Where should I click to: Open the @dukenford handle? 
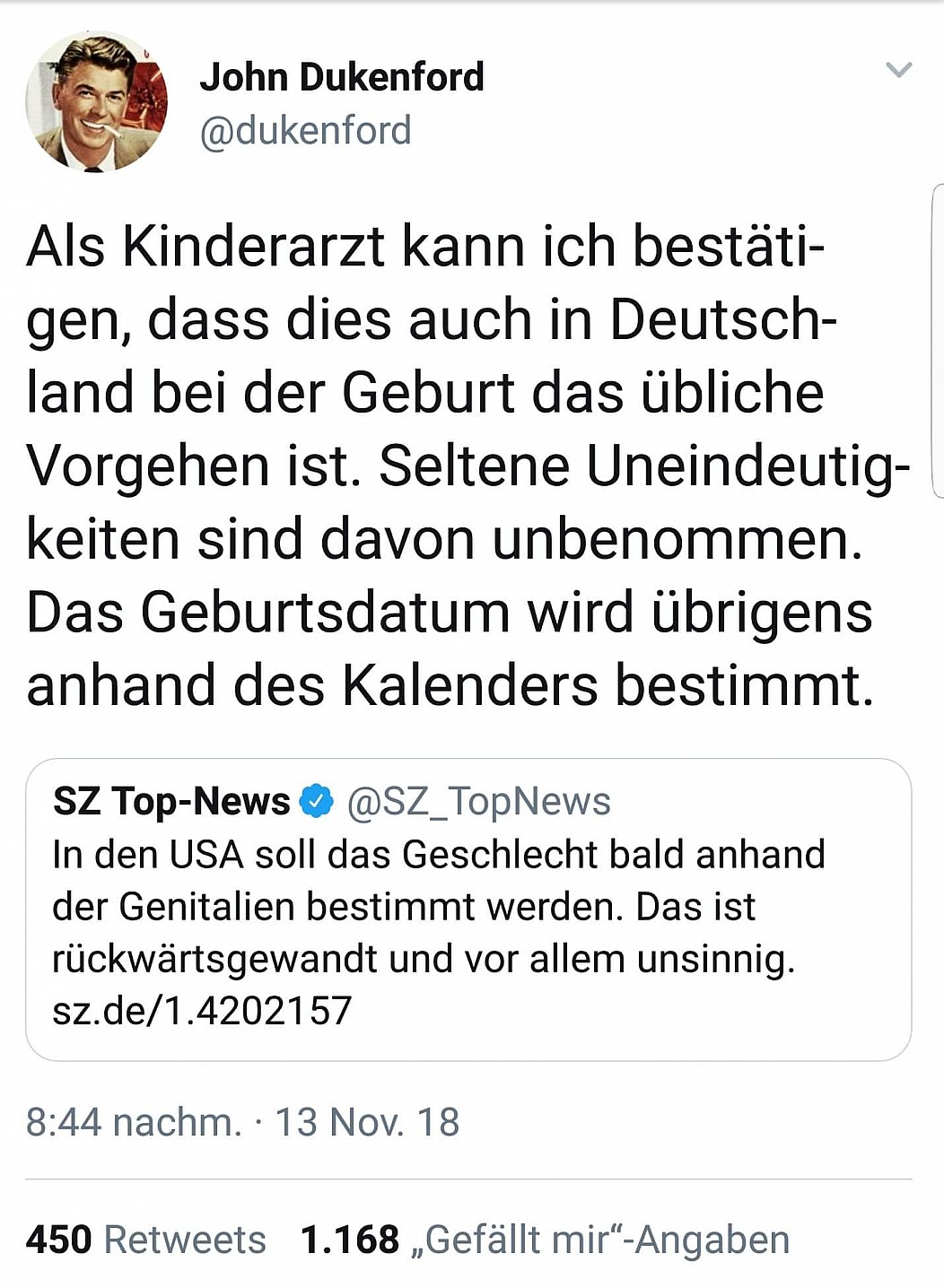click(305, 131)
